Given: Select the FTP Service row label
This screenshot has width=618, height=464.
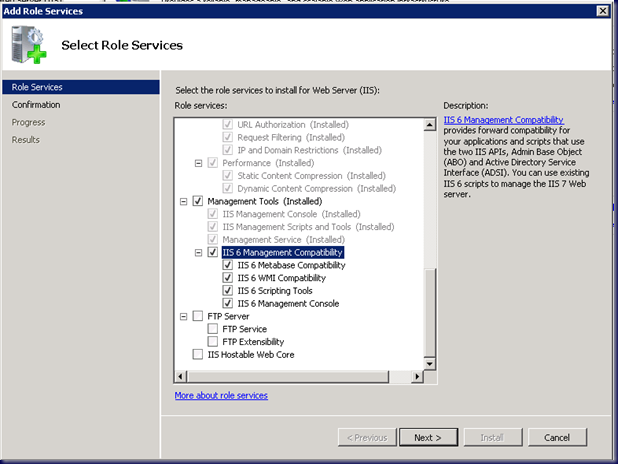Looking at the screenshot, I should pyautogui.click(x=244, y=329).
